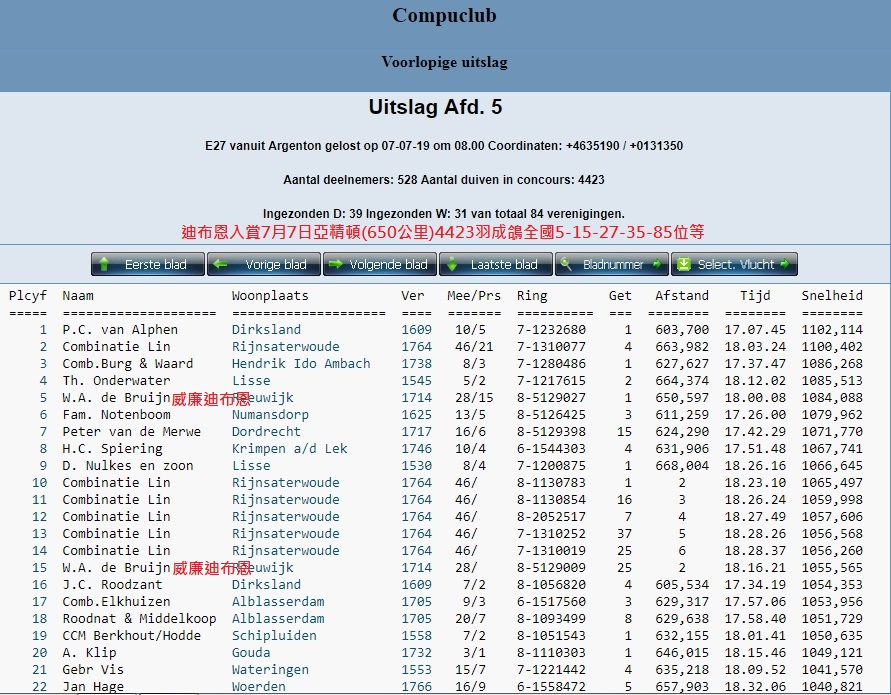891x695 pixels.
Task: Select time '18.32.06'
Action: (x=755, y=687)
